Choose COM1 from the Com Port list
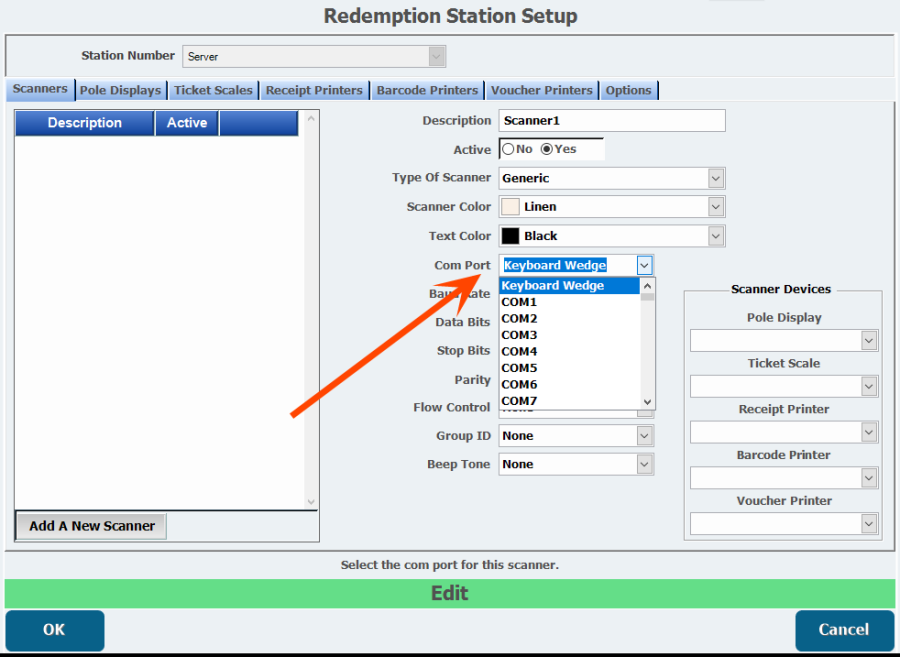 520,302
